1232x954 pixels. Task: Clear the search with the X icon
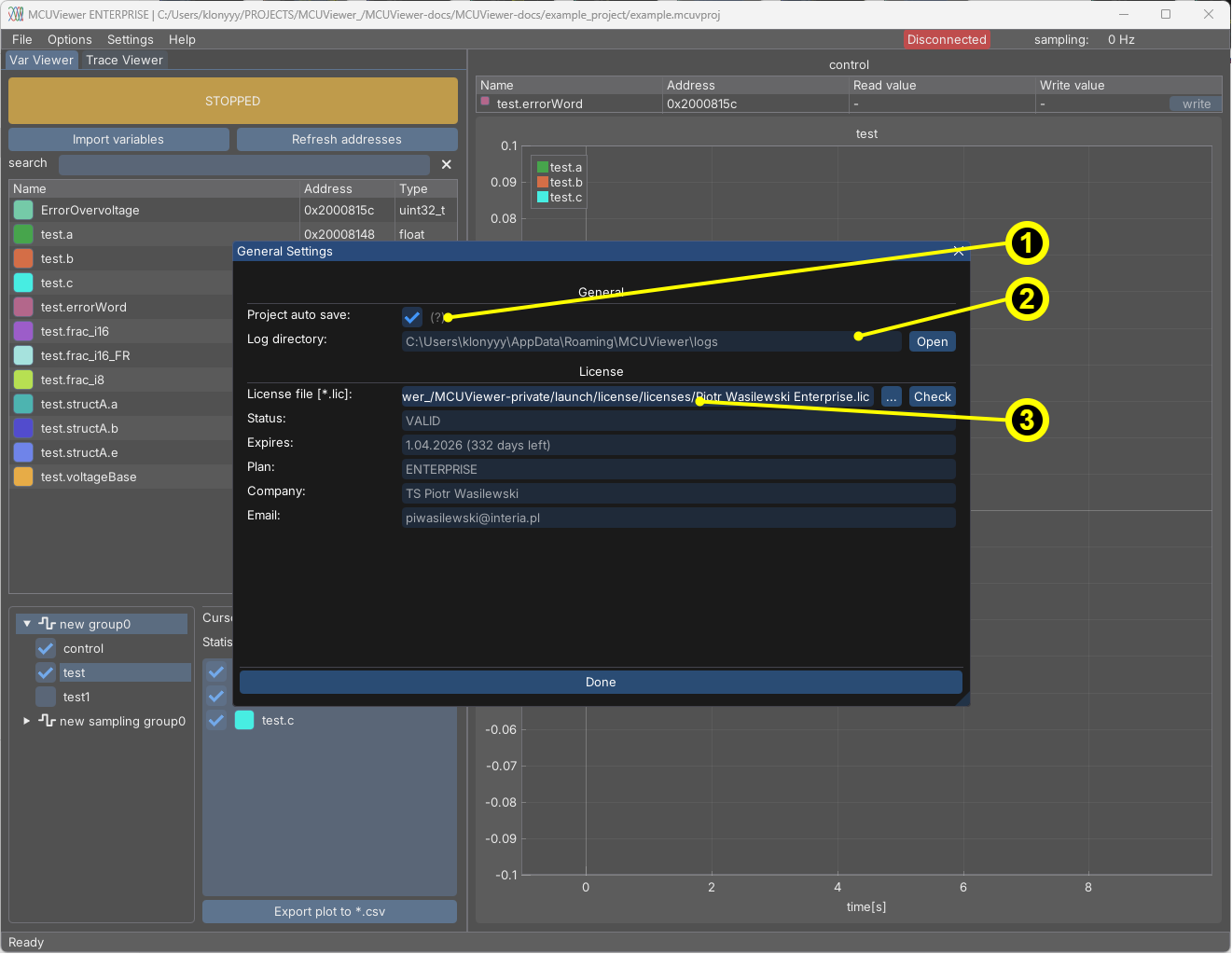(x=447, y=164)
